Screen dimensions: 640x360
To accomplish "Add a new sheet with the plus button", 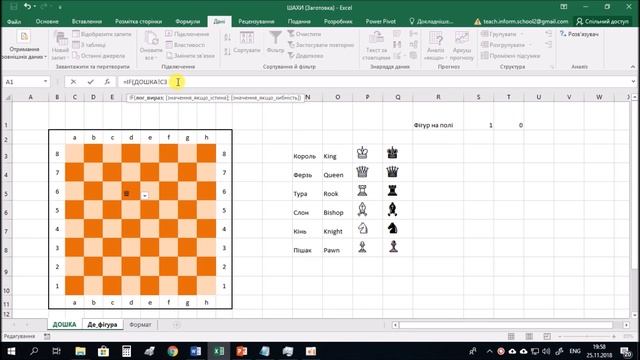I will [176, 324].
